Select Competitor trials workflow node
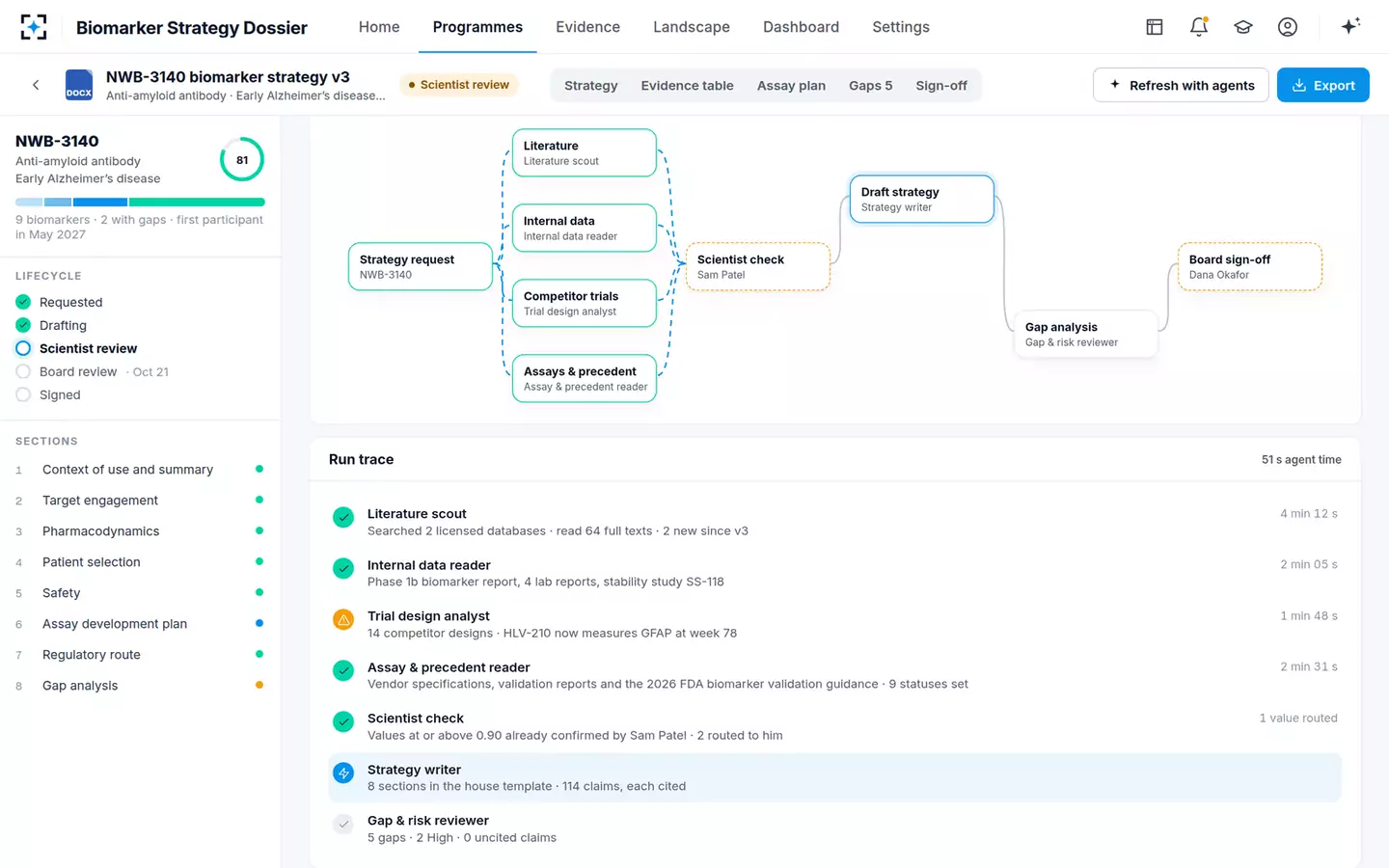 (x=585, y=303)
